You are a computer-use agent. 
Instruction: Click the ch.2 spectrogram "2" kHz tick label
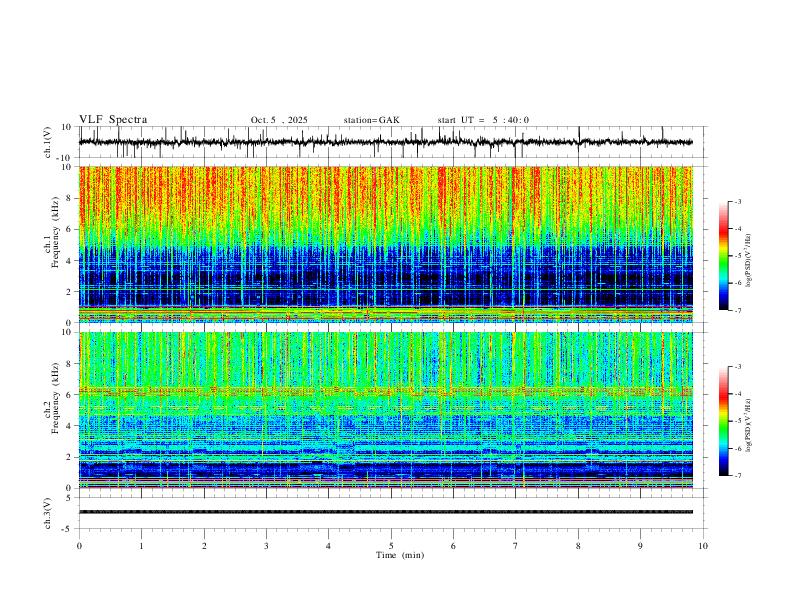pos(69,457)
